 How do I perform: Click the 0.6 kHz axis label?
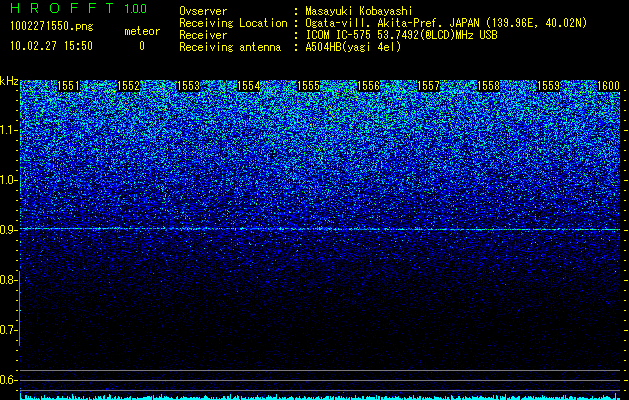tap(8, 380)
